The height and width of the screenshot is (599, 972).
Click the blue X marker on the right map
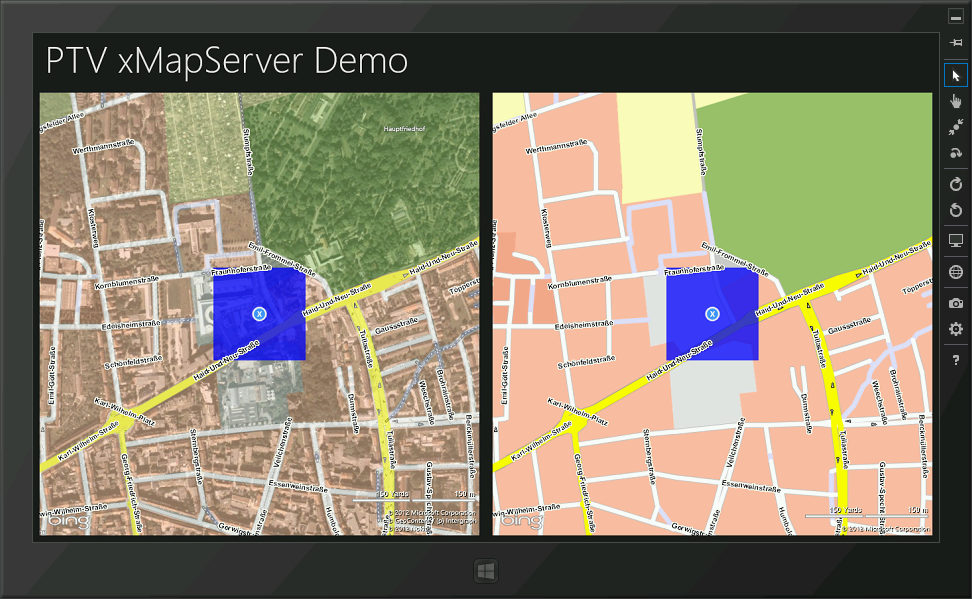(x=712, y=313)
